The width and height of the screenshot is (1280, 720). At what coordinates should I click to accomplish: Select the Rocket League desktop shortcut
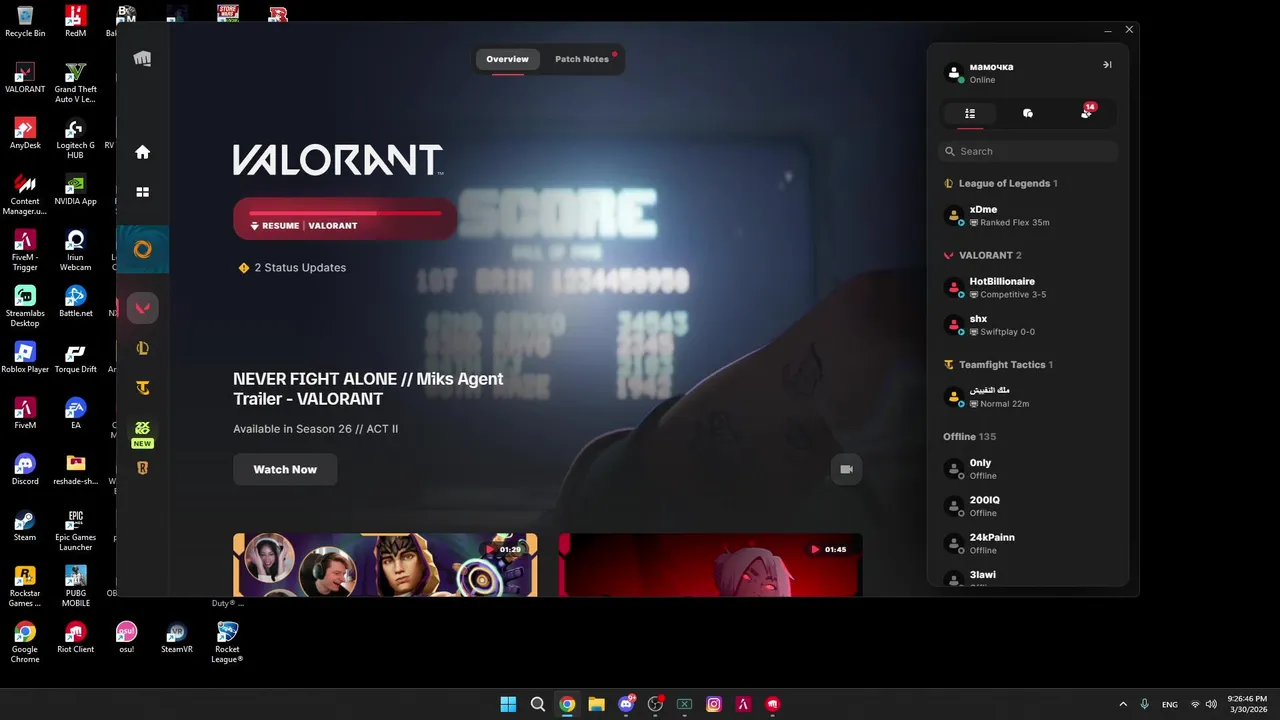[227, 642]
